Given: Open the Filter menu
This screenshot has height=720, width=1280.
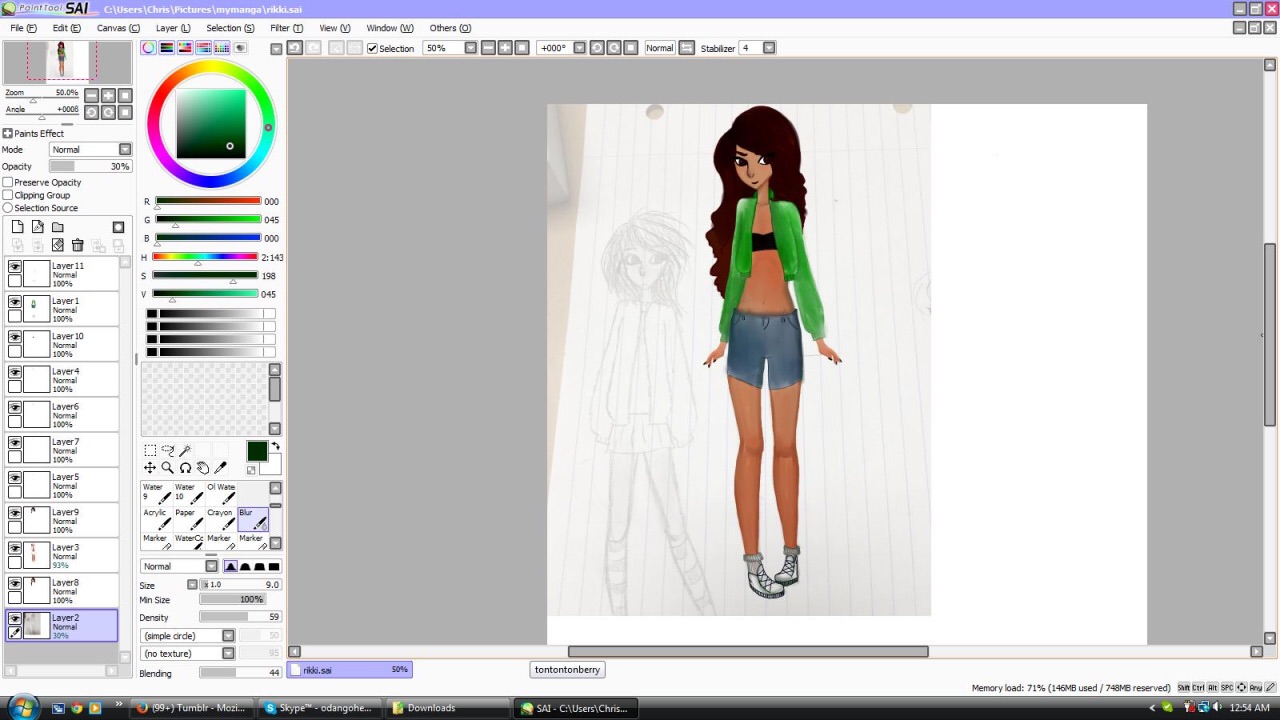Looking at the screenshot, I should [x=286, y=28].
